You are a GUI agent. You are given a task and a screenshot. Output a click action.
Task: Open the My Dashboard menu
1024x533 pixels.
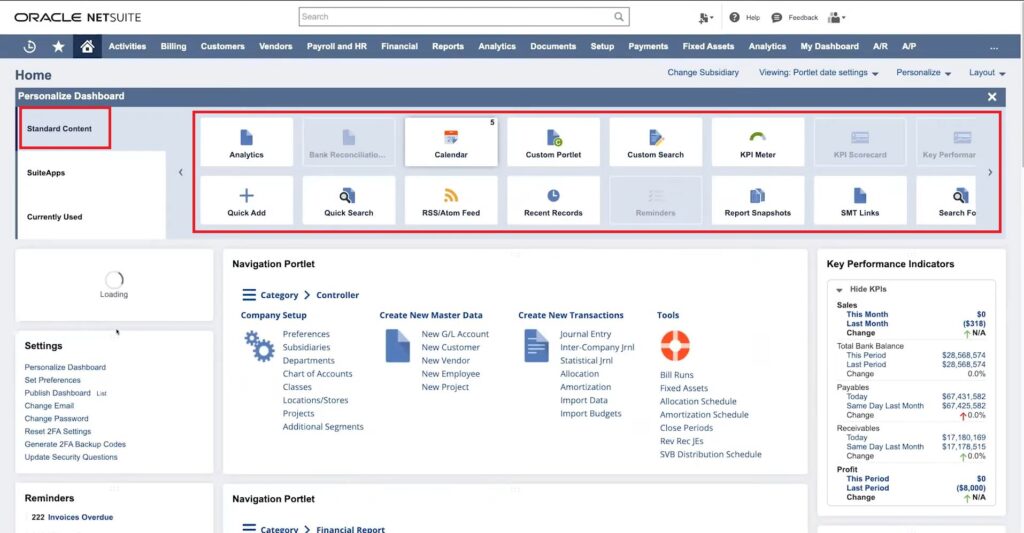829,46
